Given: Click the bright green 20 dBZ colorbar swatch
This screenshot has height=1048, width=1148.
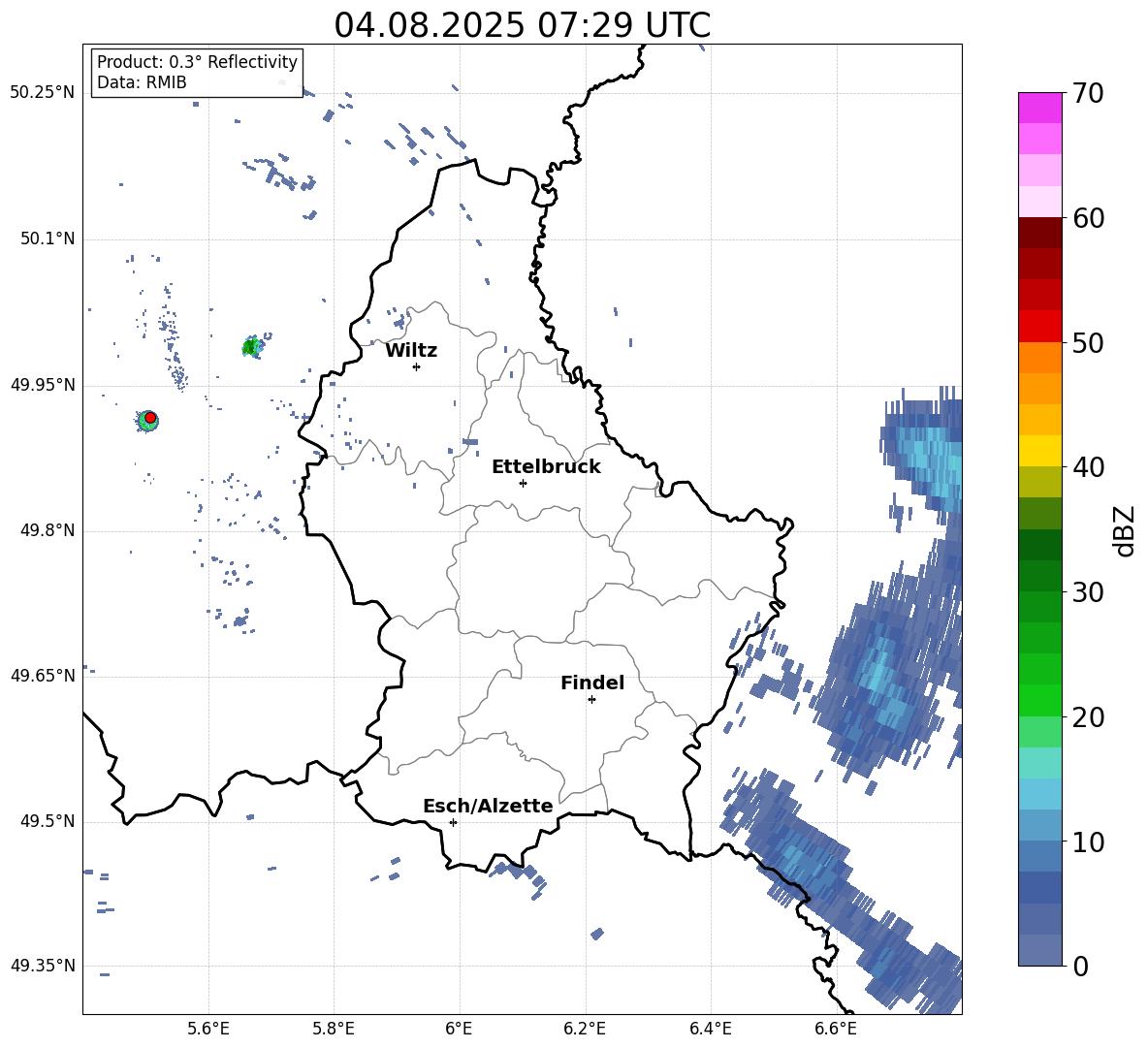Looking at the screenshot, I should click(x=1039, y=700).
